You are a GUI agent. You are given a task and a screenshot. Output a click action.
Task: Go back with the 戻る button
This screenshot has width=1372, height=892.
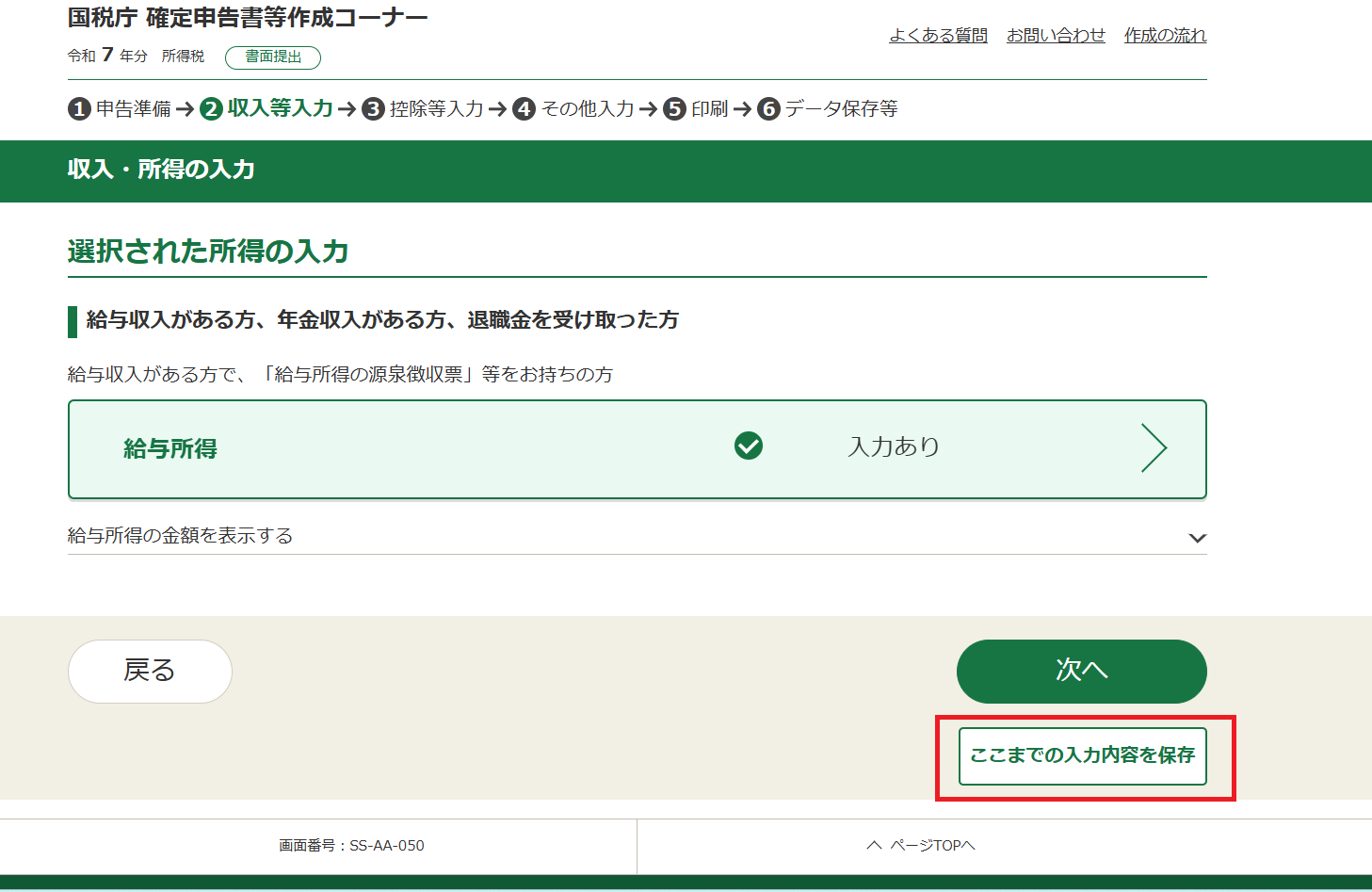pyautogui.click(x=150, y=671)
